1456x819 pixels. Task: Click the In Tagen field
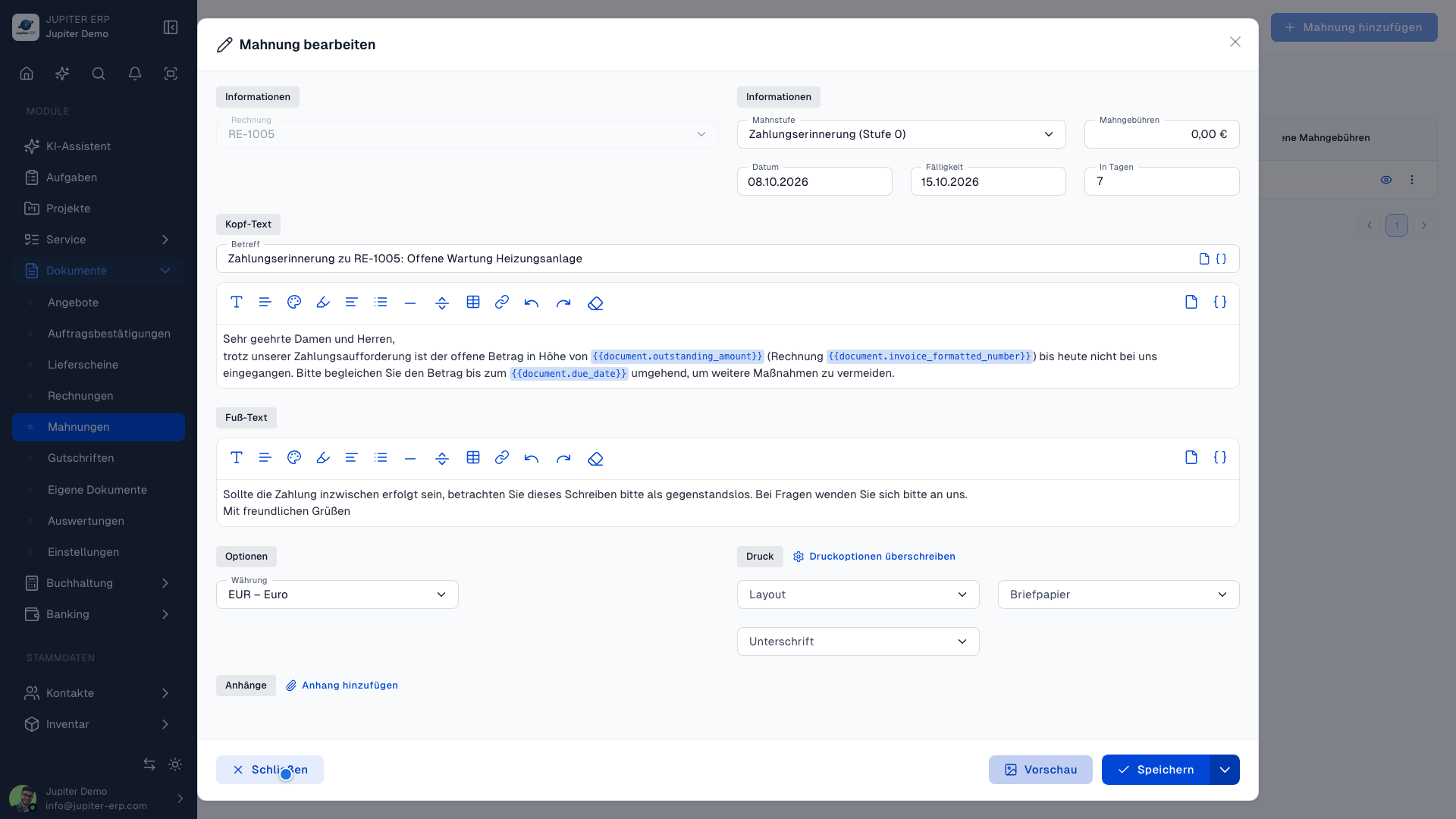1162,181
